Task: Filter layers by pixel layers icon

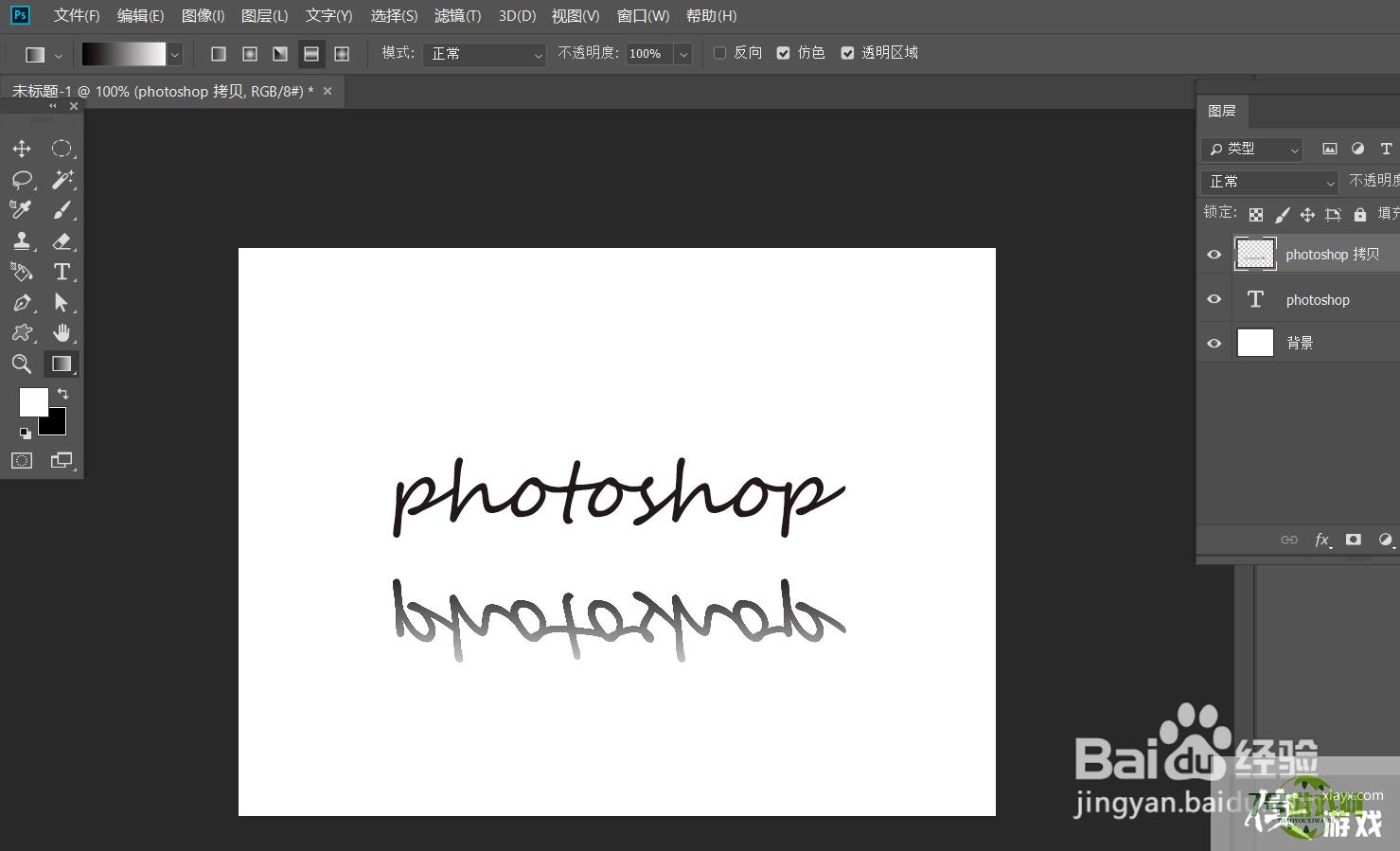Action: tap(1330, 149)
